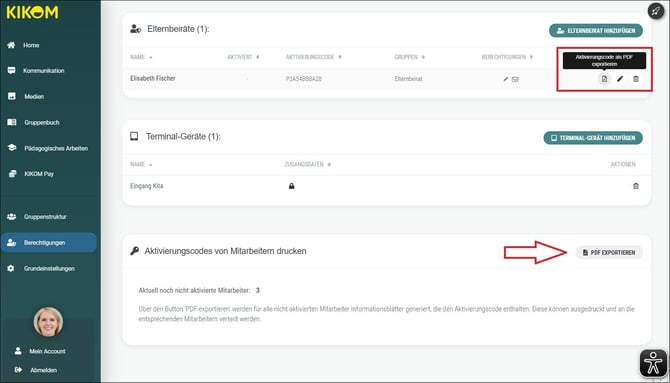Click Elternbeirat hinzufügen button
The height and width of the screenshot is (383, 670).
click(x=596, y=31)
